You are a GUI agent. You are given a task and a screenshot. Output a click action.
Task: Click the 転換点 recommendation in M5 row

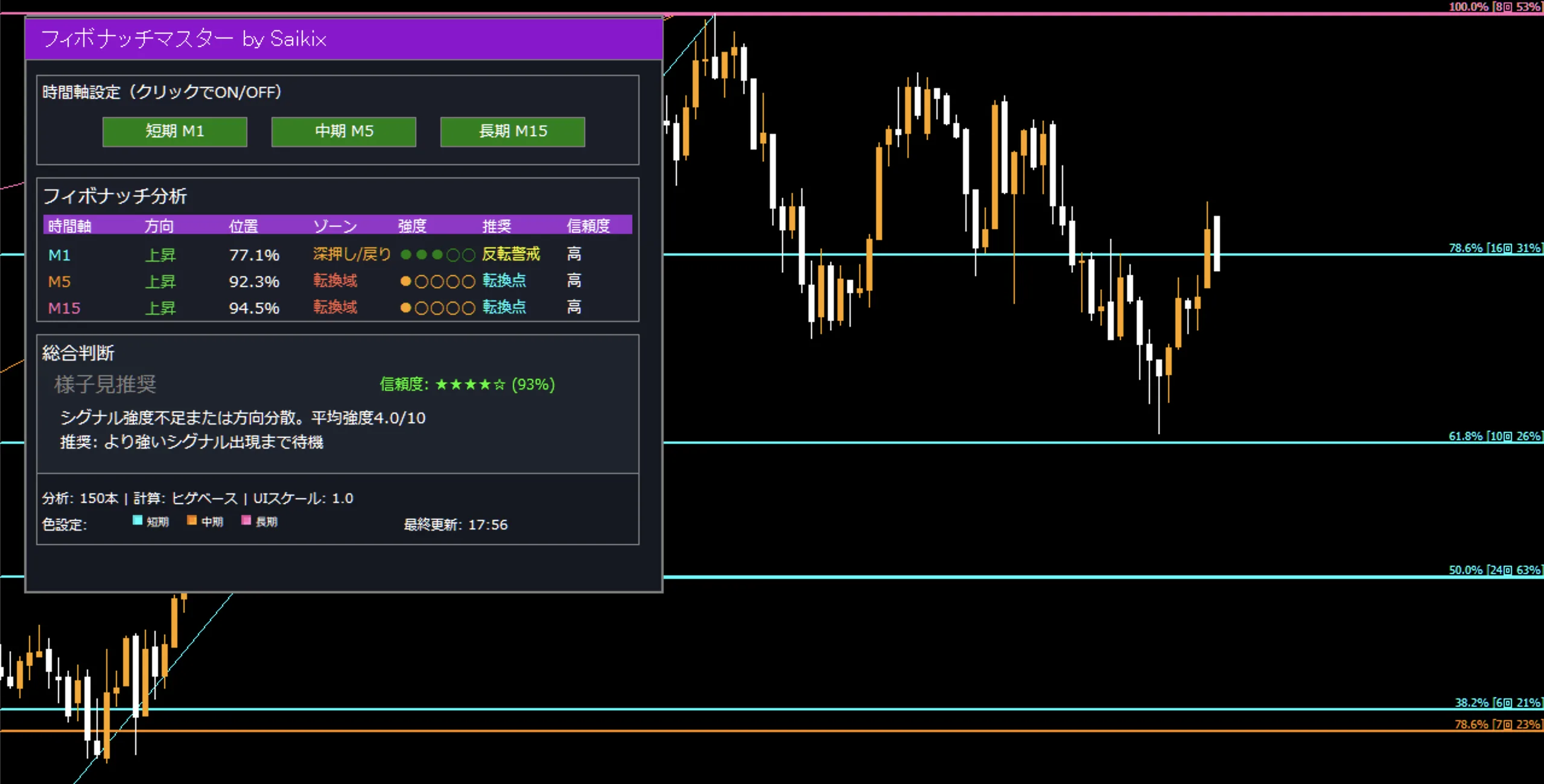click(x=504, y=281)
